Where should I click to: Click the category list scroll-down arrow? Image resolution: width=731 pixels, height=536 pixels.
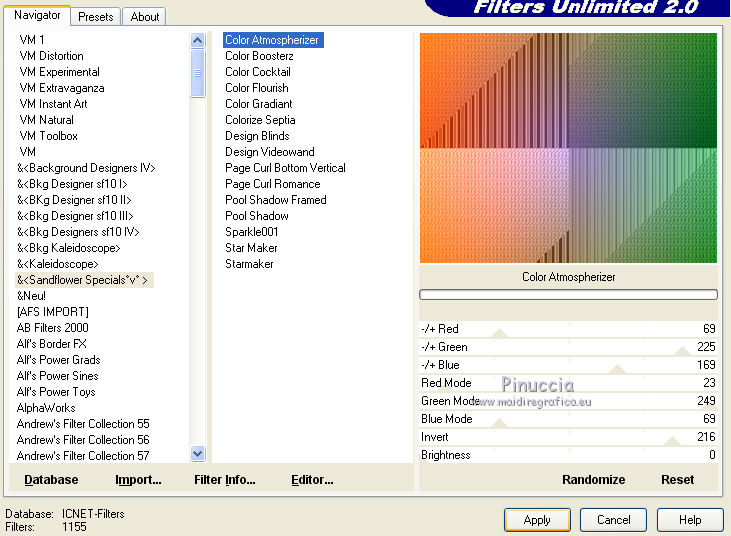pyautogui.click(x=198, y=454)
